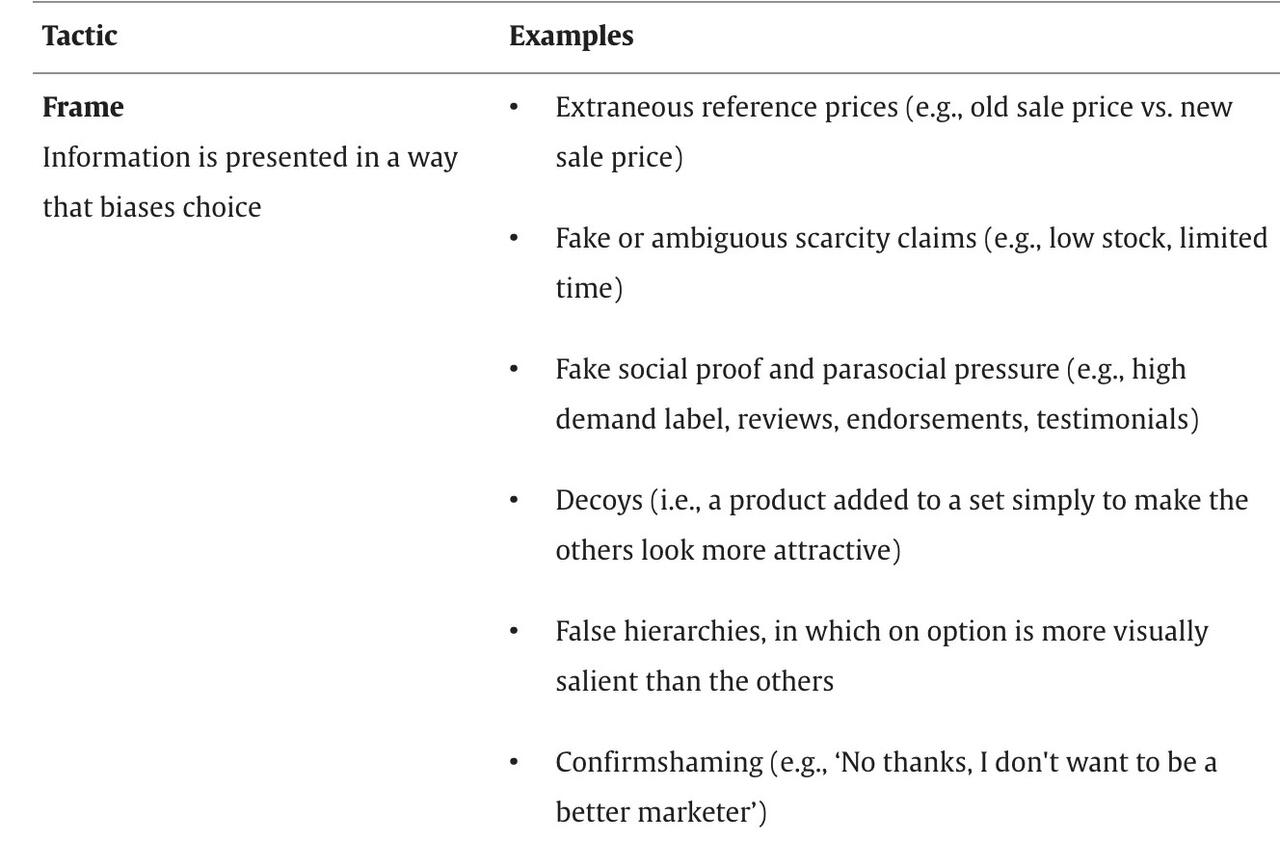Click the text 'that biases choice'

[x=152, y=207]
